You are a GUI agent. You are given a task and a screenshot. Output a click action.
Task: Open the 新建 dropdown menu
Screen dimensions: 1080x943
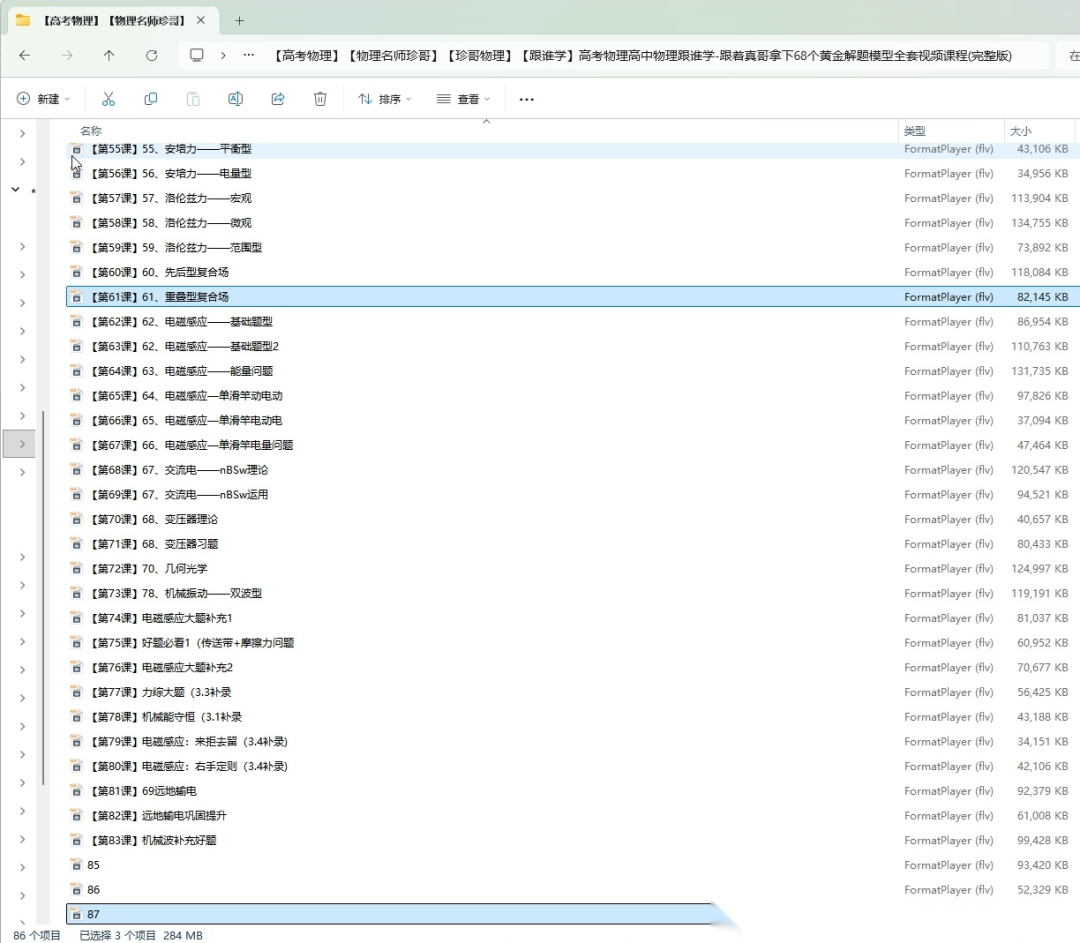[44, 99]
